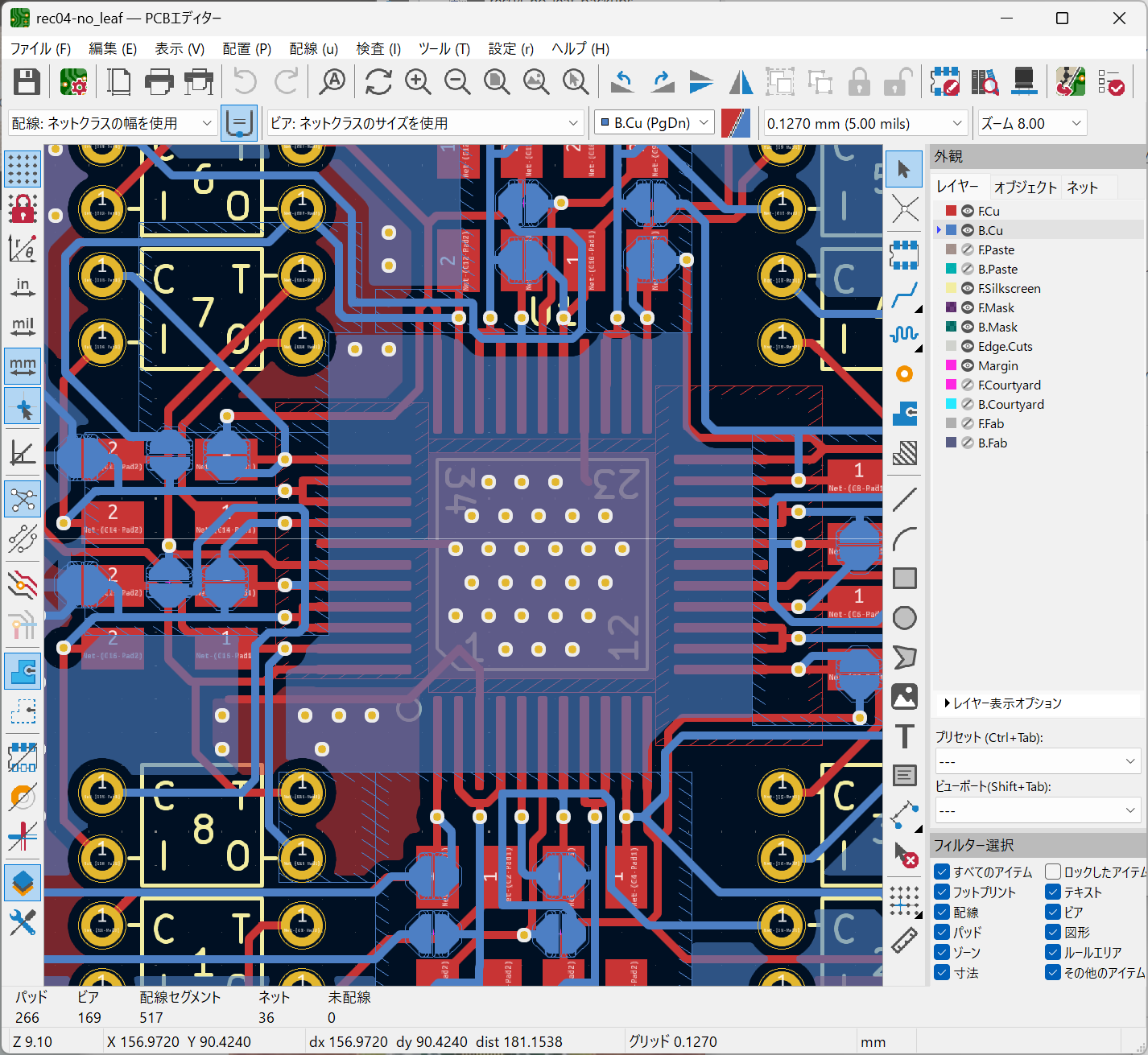1148x1055 pixels.
Task: Mirror selection horizontally icon
Action: (741, 81)
